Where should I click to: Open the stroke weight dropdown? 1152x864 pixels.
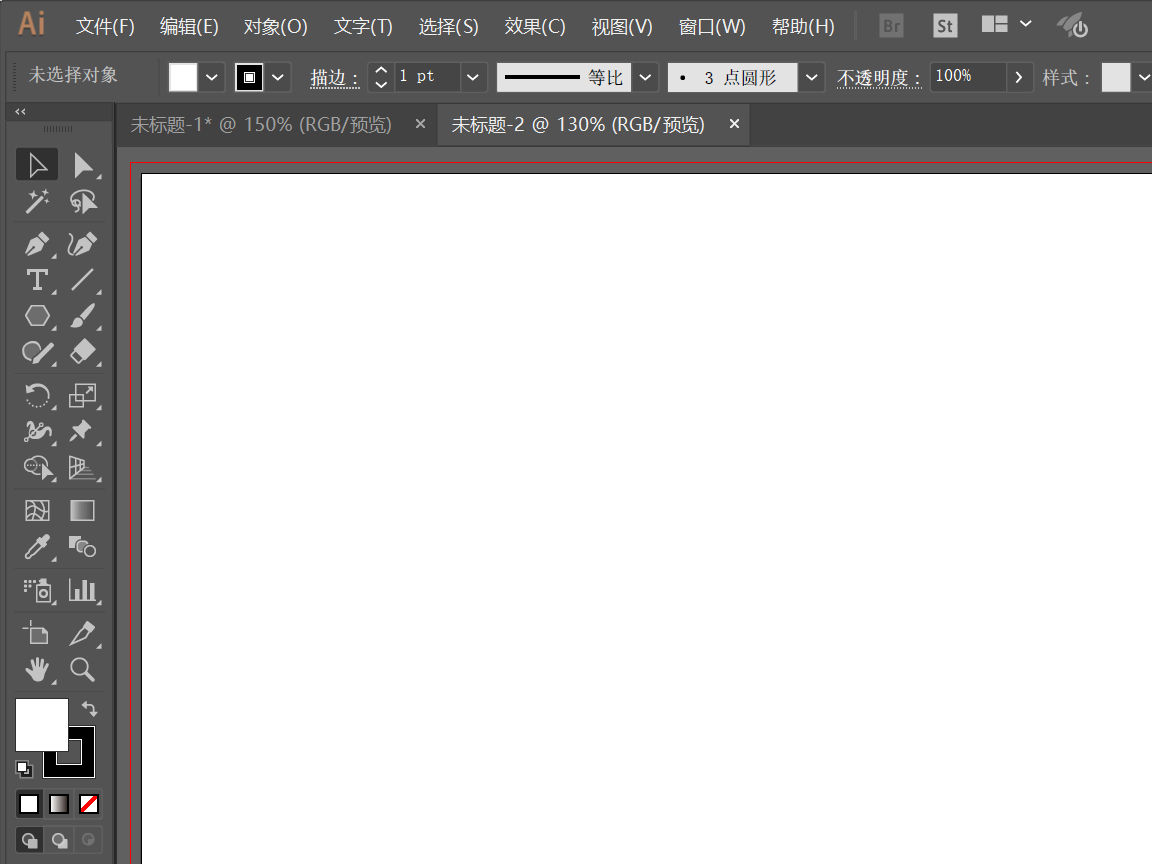tap(472, 77)
